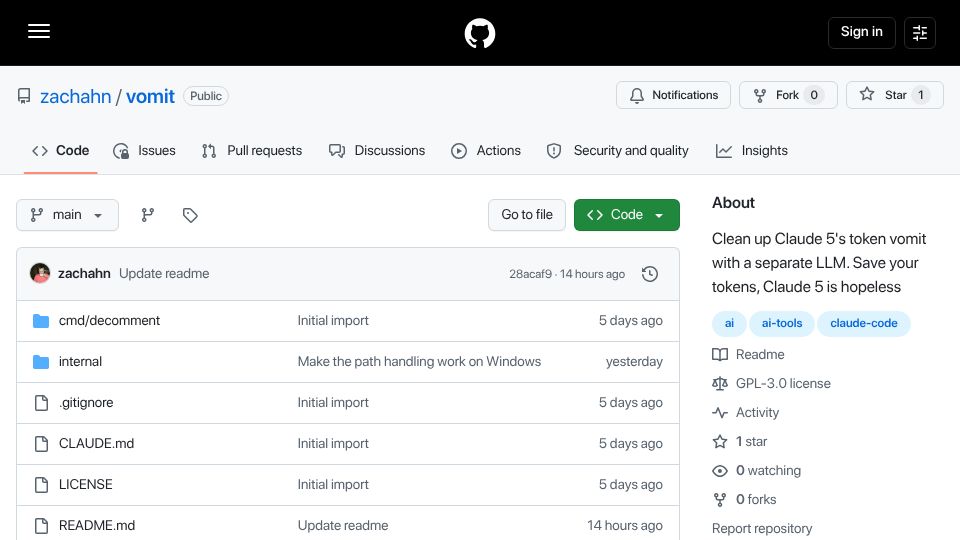Open the README.md file

click(97, 526)
